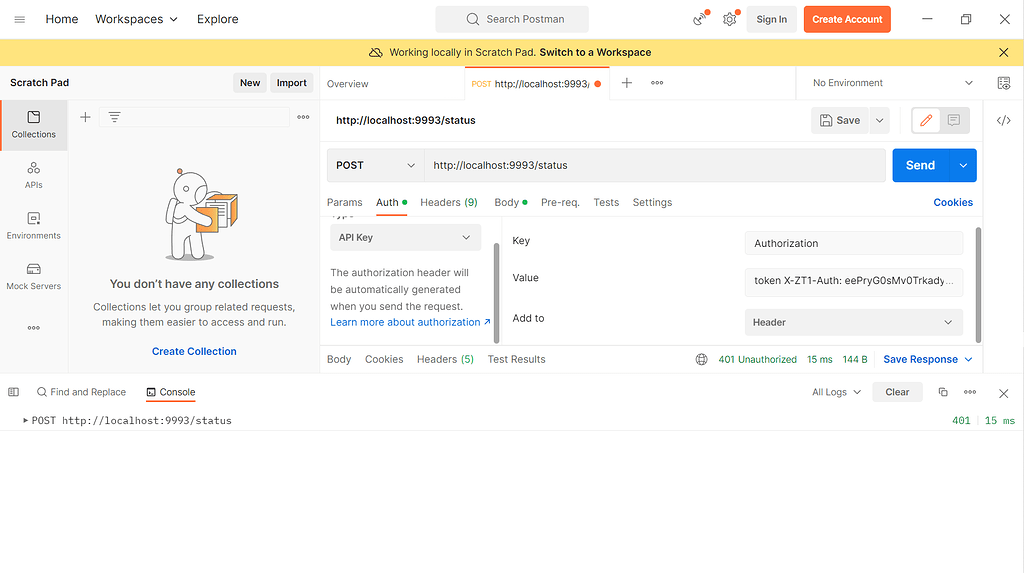Open the No Environment selector
1024x573 pixels.
892,83
